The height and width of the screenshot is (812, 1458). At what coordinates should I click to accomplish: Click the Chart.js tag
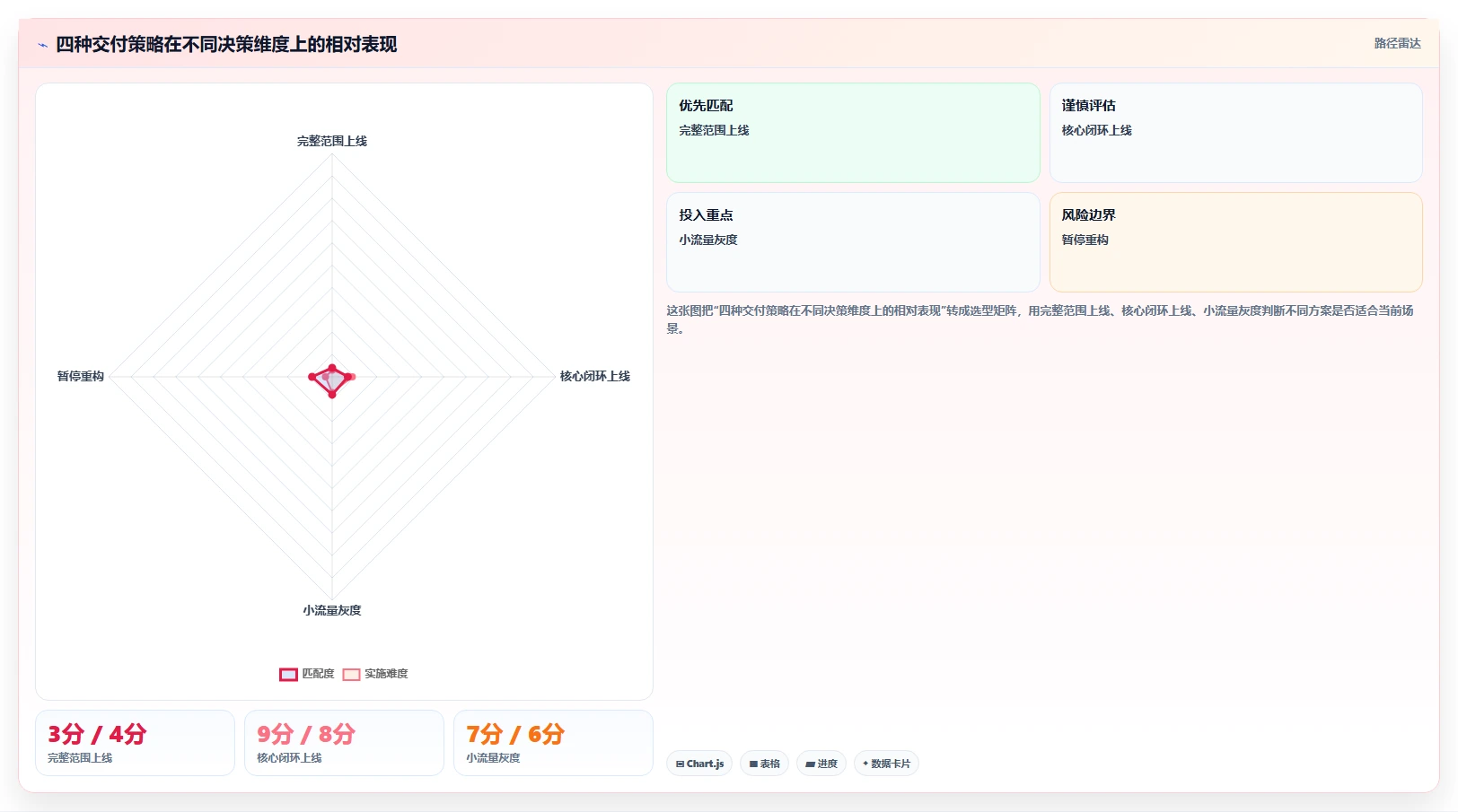click(699, 764)
